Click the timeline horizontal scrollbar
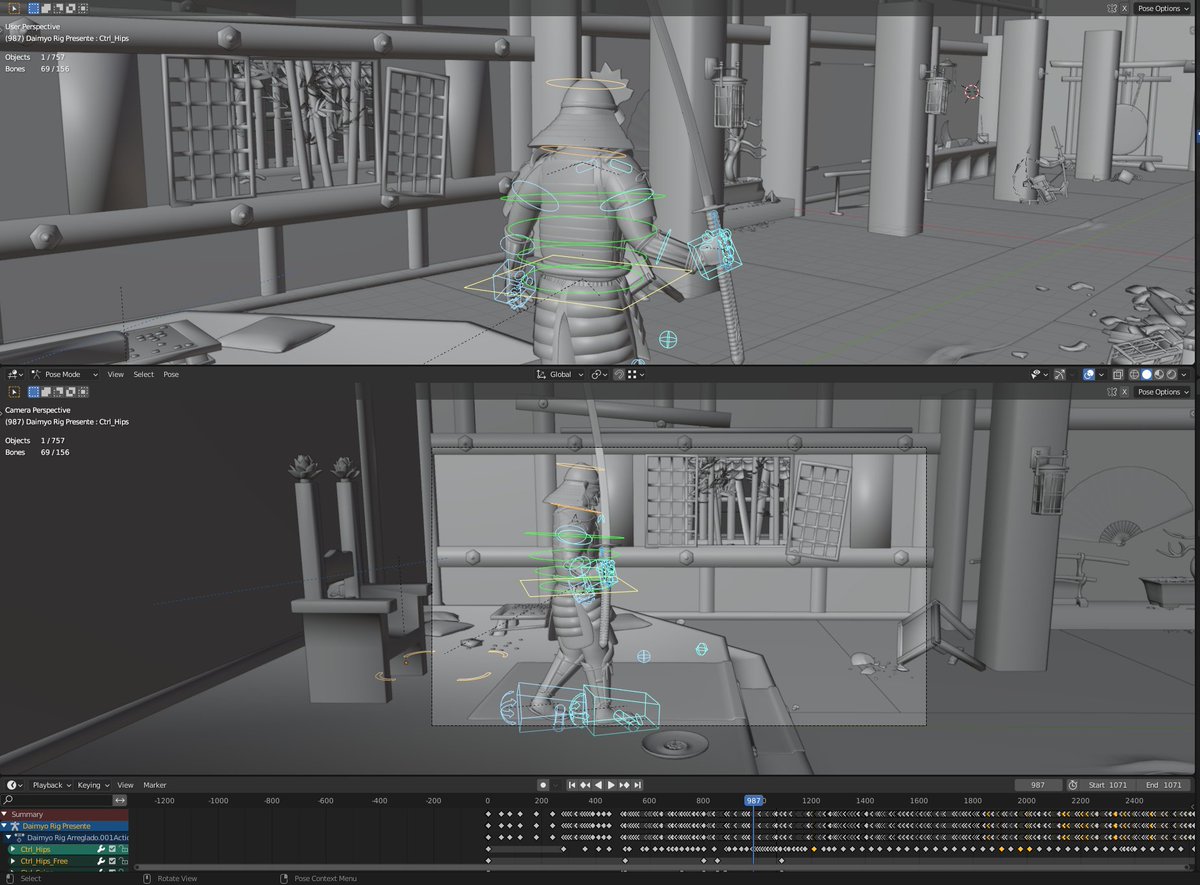 tap(664, 867)
